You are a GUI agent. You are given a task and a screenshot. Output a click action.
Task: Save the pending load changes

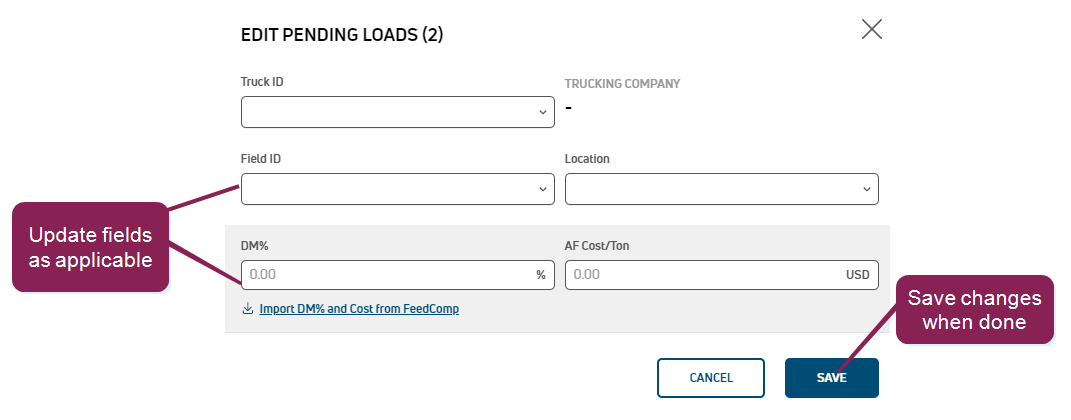[831, 378]
